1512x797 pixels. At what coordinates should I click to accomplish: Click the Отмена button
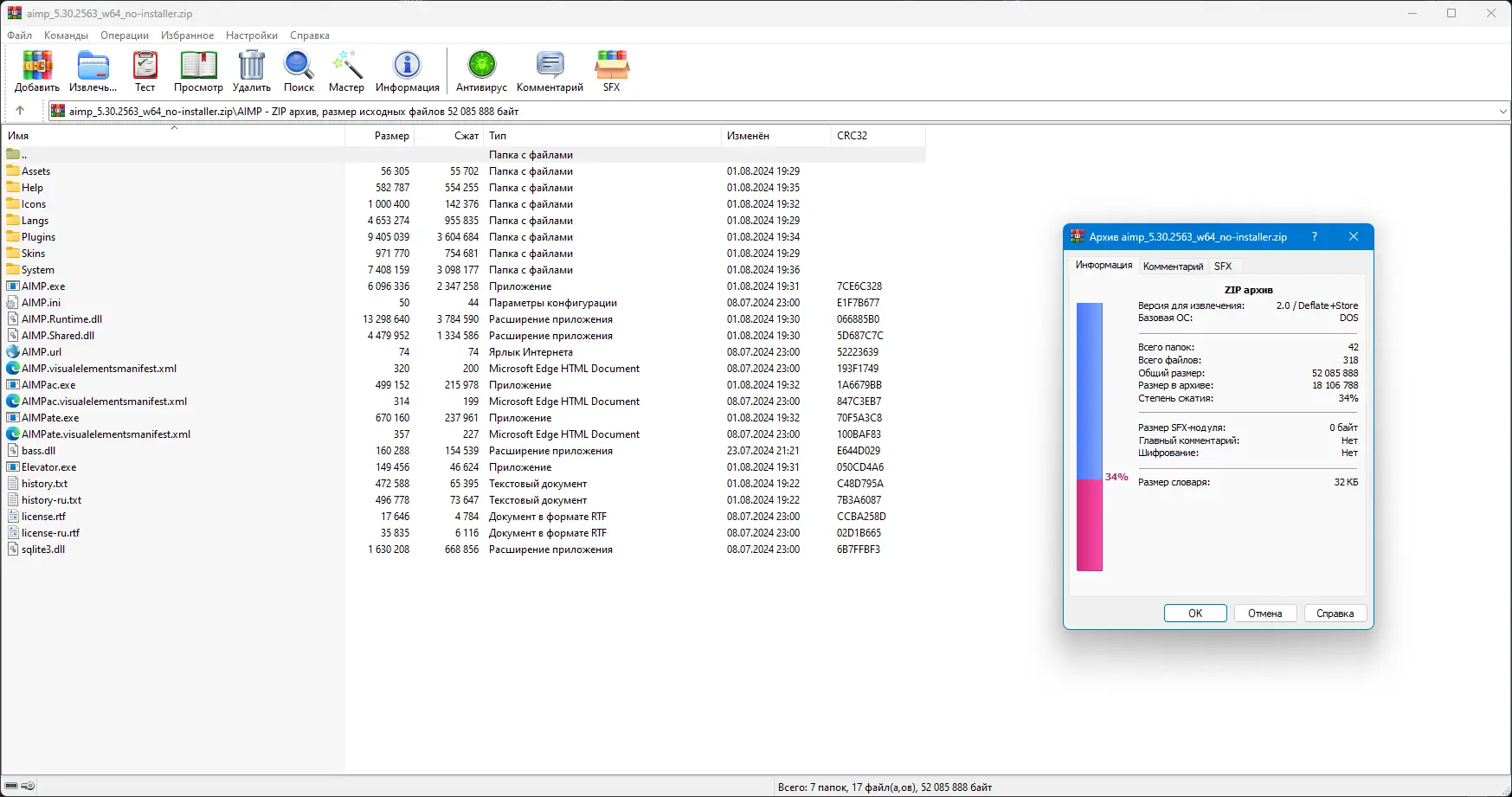pyautogui.click(x=1264, y=614)
